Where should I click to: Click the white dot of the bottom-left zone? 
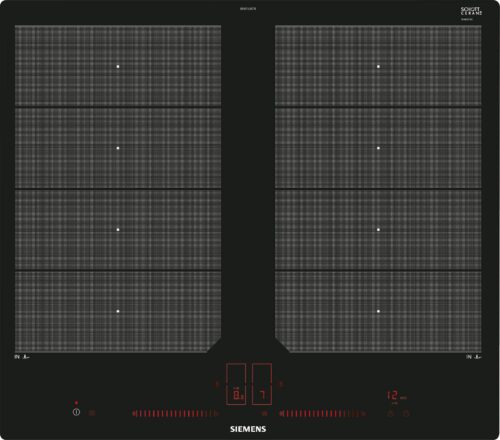click(x=118, y=311)
